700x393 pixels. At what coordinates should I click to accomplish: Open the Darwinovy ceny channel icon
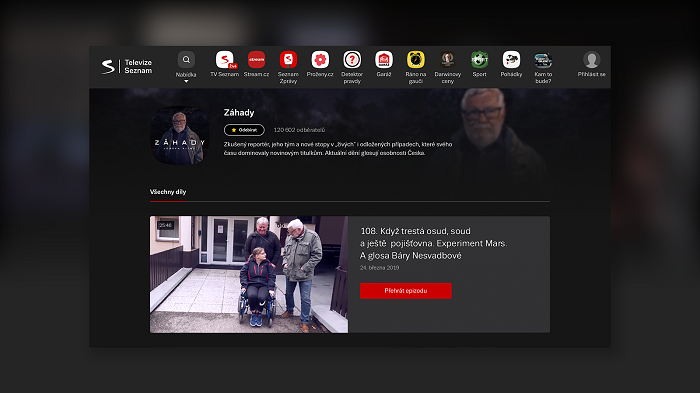pyautogui.click(x=447, y=59)
